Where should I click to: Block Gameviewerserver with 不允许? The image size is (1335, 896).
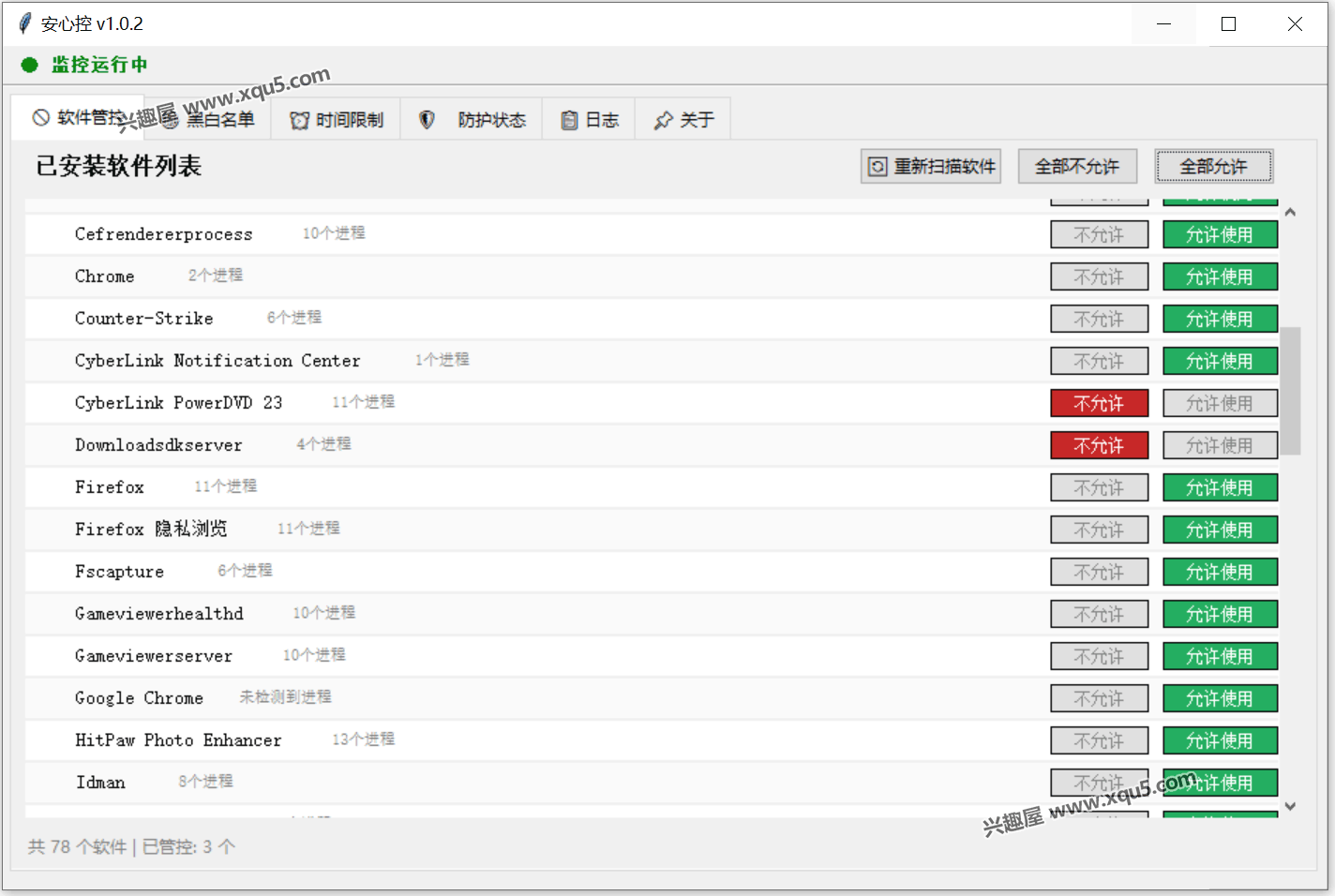coord(1099,656)
